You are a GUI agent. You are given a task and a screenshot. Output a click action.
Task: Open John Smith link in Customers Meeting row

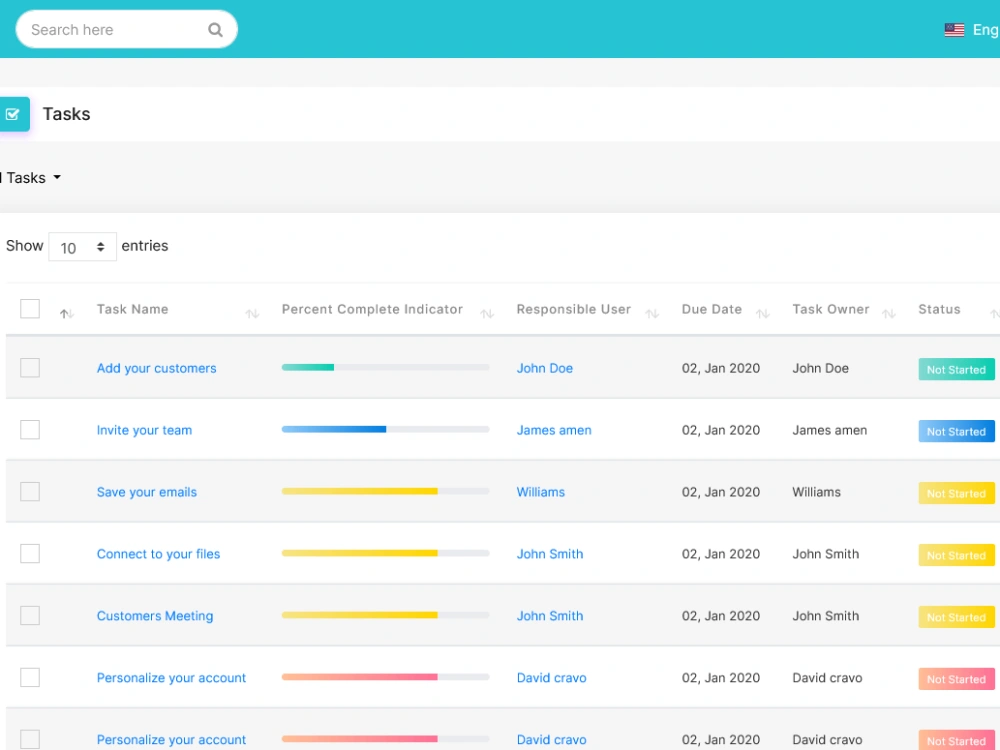tap(550, 615)
